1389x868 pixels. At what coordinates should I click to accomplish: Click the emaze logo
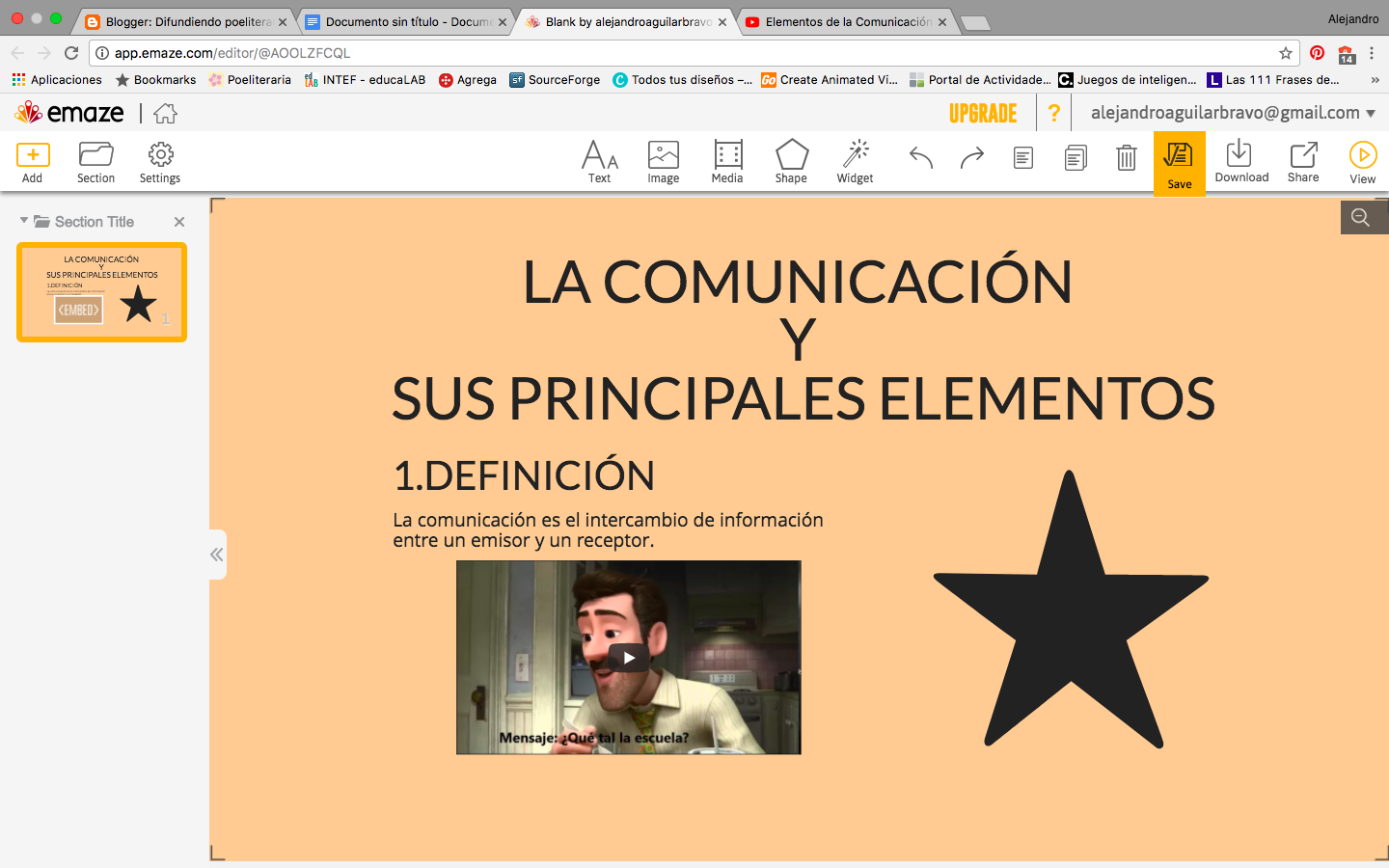tap(69, 113)
